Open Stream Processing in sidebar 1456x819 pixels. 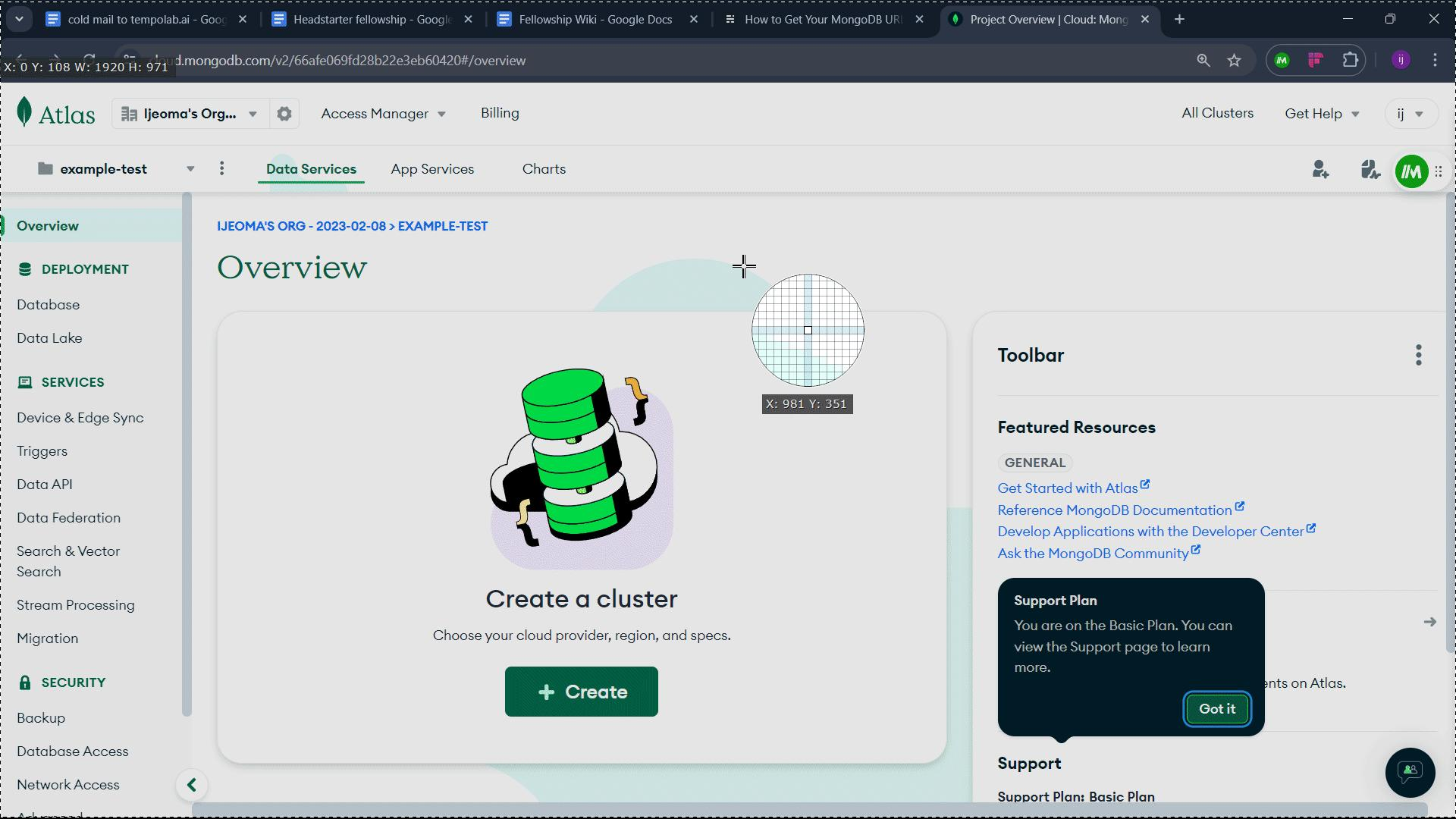point(75,605)
